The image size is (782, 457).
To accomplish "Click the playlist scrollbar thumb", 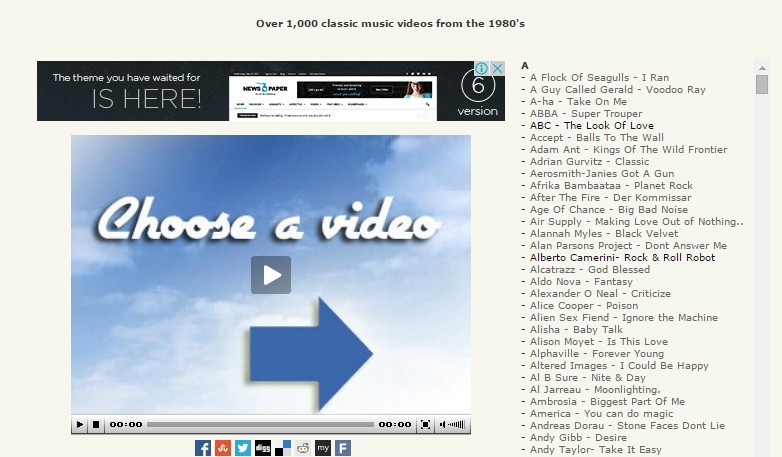I will 762,84.
